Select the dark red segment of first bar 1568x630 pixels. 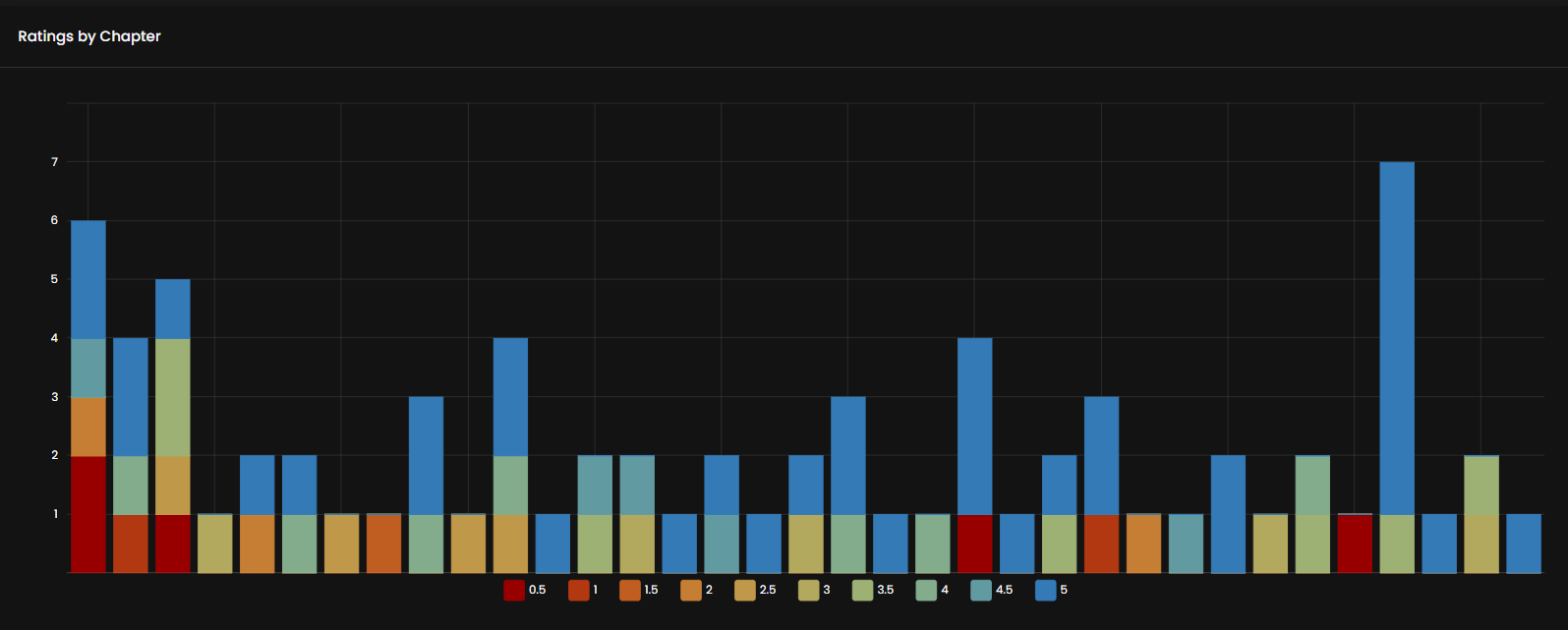[88, 513]
